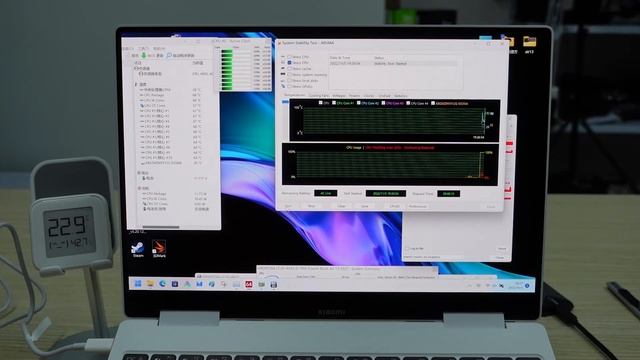640x360 pixels.
Task: Toggle CPU legend checkbox on temperature graph
Action: click(320, 103)
